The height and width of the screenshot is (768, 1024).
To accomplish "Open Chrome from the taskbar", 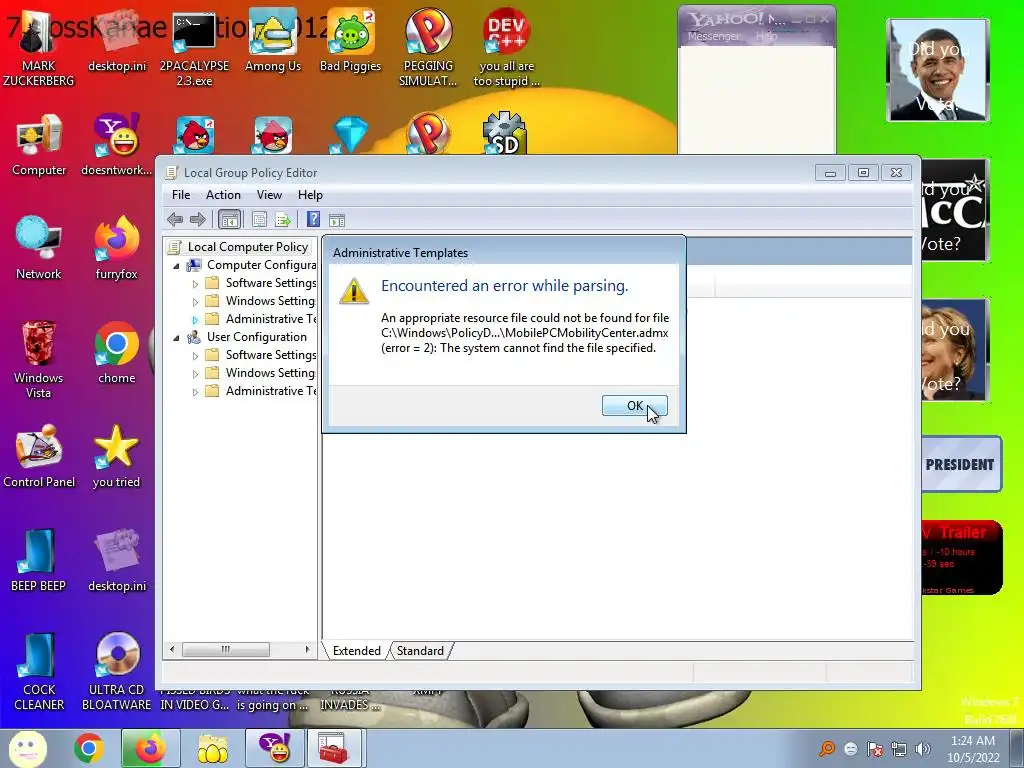I will pyautogui.click(x=89, y=748).
